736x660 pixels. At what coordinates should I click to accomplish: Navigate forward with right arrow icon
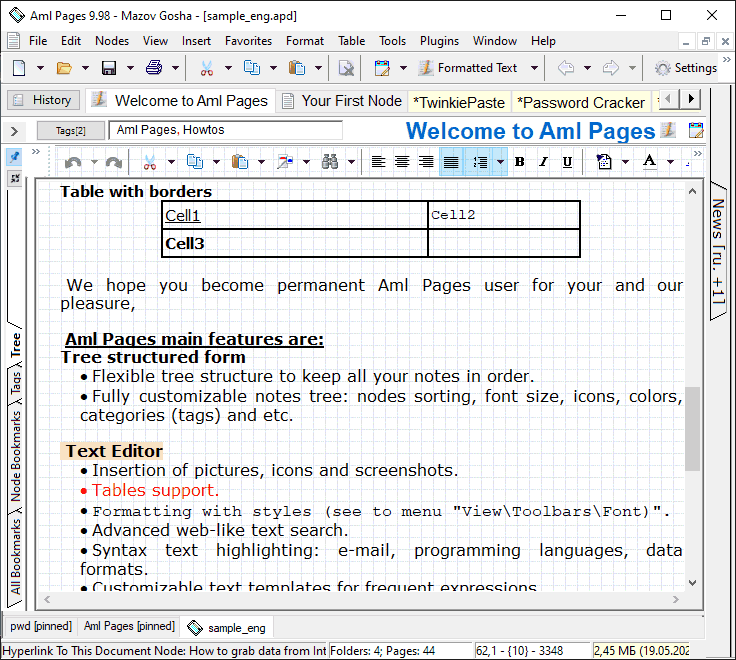click(611, 68)
